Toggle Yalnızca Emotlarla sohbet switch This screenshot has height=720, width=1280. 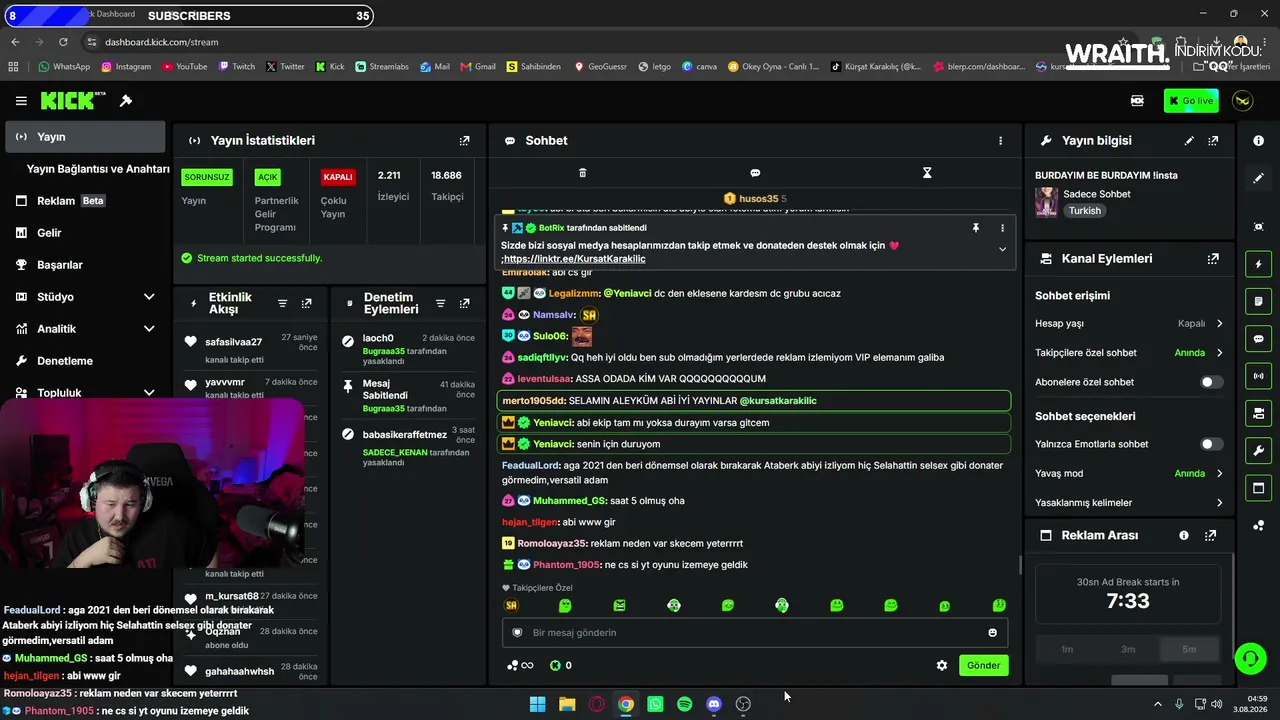[x=1211, y=444]
